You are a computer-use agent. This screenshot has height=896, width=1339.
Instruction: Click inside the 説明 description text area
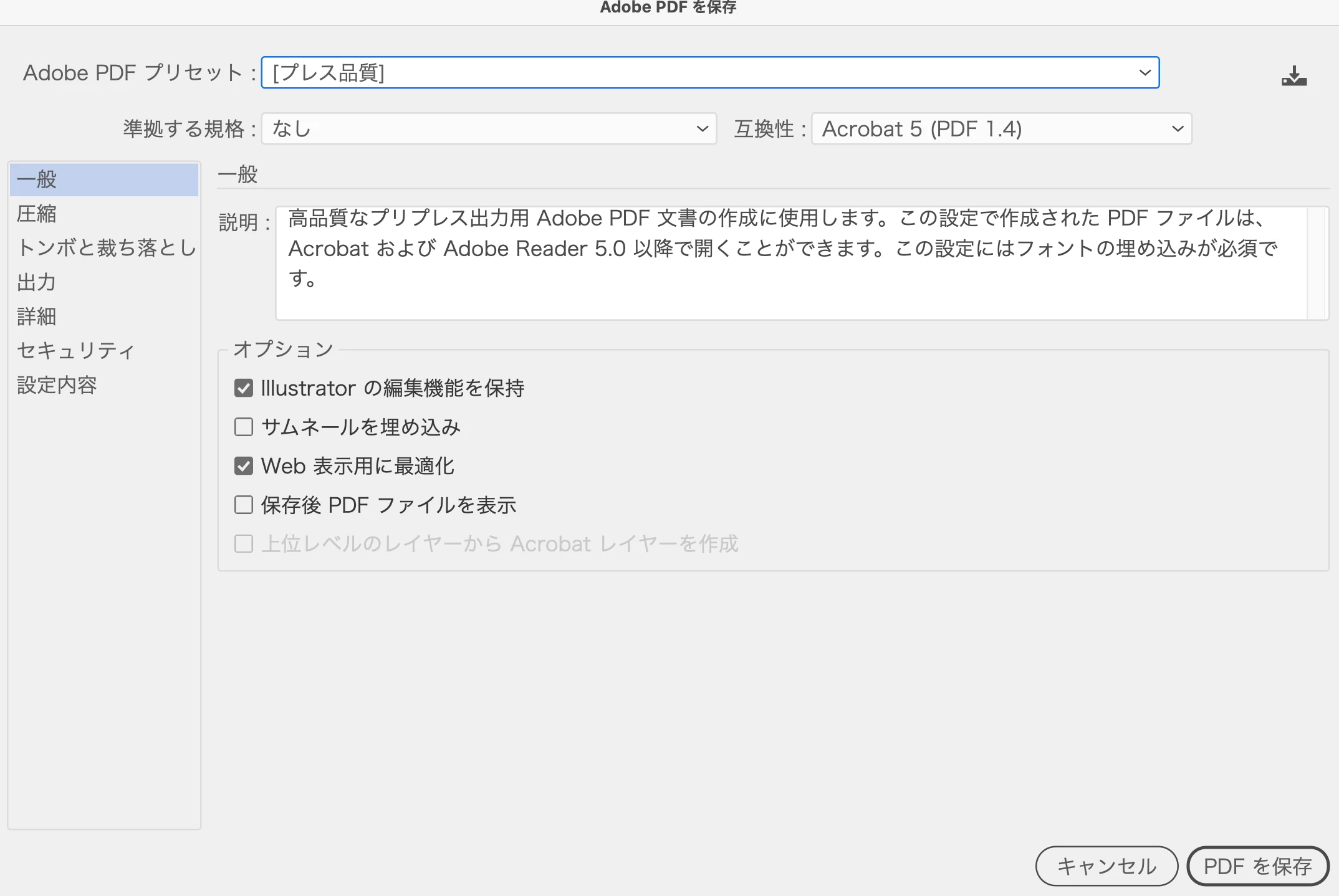[x=790, y=263]
